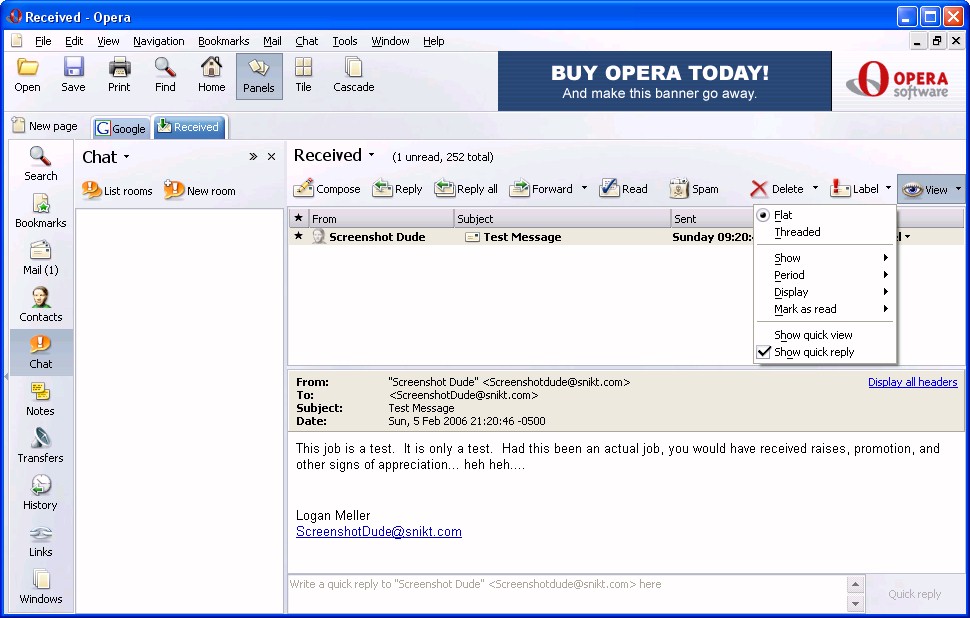The width and height of the screenshot is (970, 618).
Task: Open the Bookmarks sidebar panel
Action: coord(40,210)
